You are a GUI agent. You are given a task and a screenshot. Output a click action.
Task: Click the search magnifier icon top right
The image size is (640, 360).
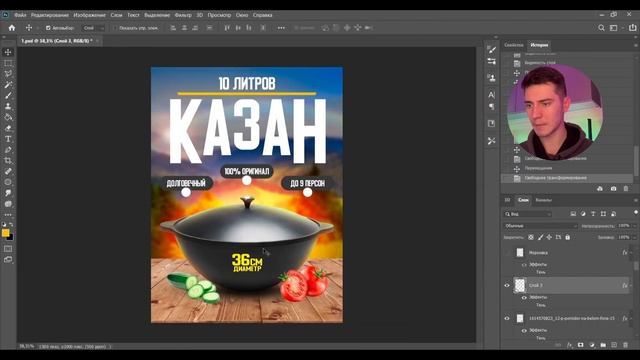coord(601,28)
